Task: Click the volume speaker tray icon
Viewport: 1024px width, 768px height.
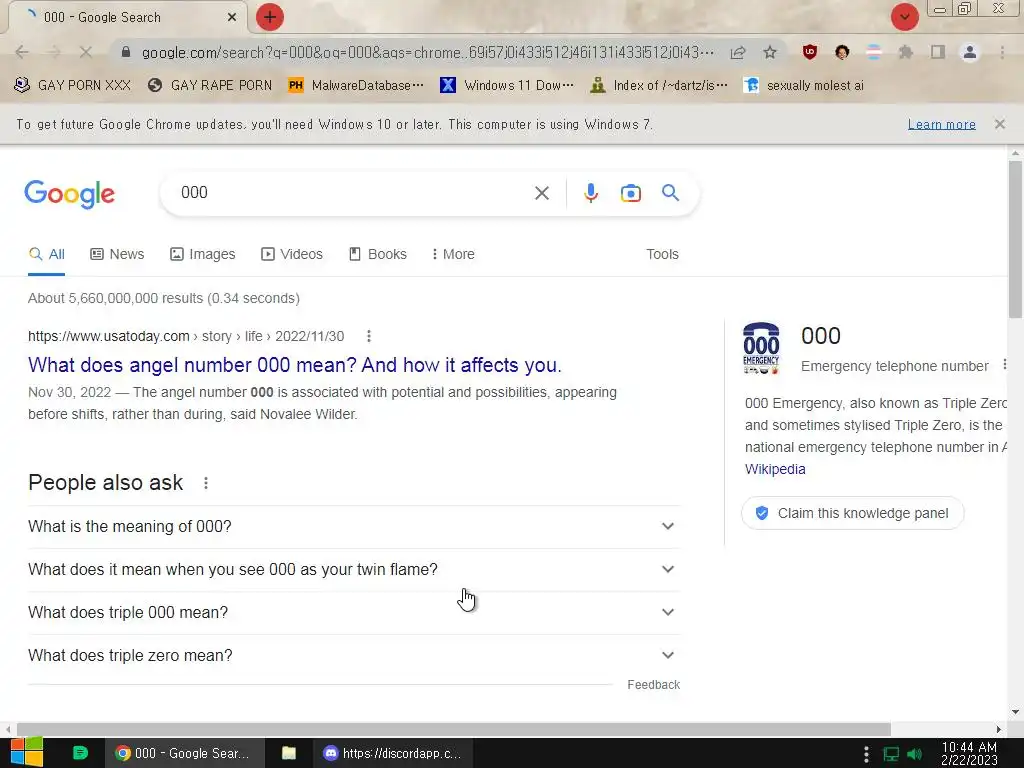Action: (915, 754)
